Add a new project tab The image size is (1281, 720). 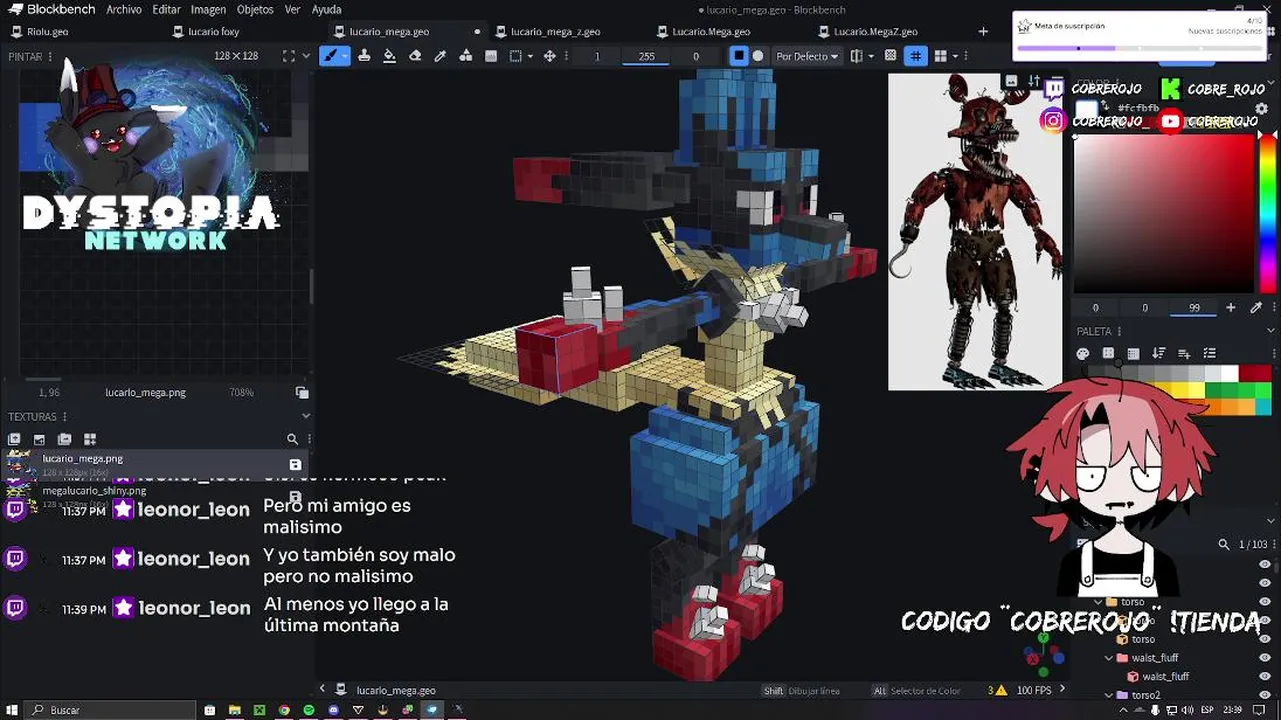point(983,31)
